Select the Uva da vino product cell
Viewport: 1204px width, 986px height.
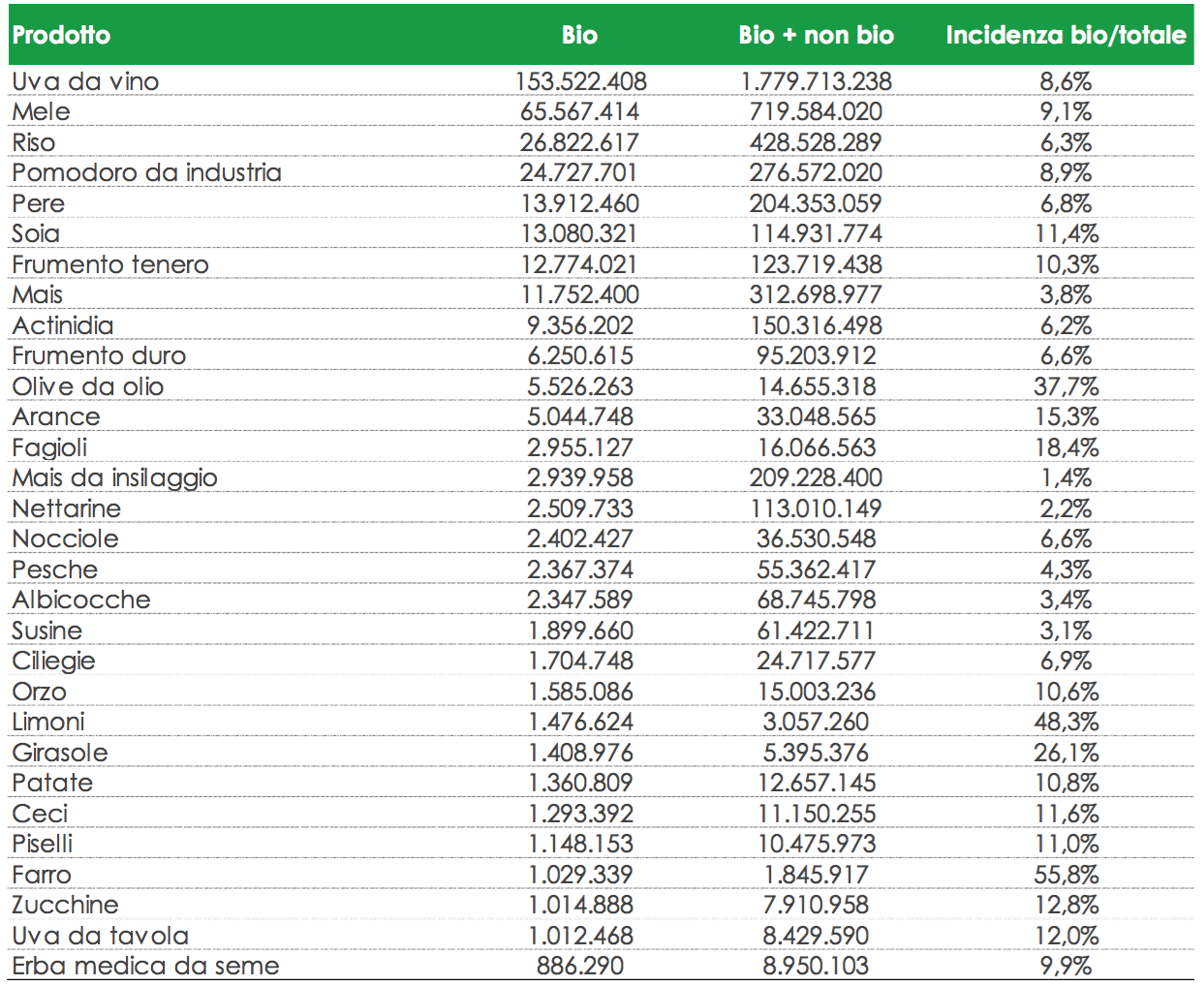(85, 81)
